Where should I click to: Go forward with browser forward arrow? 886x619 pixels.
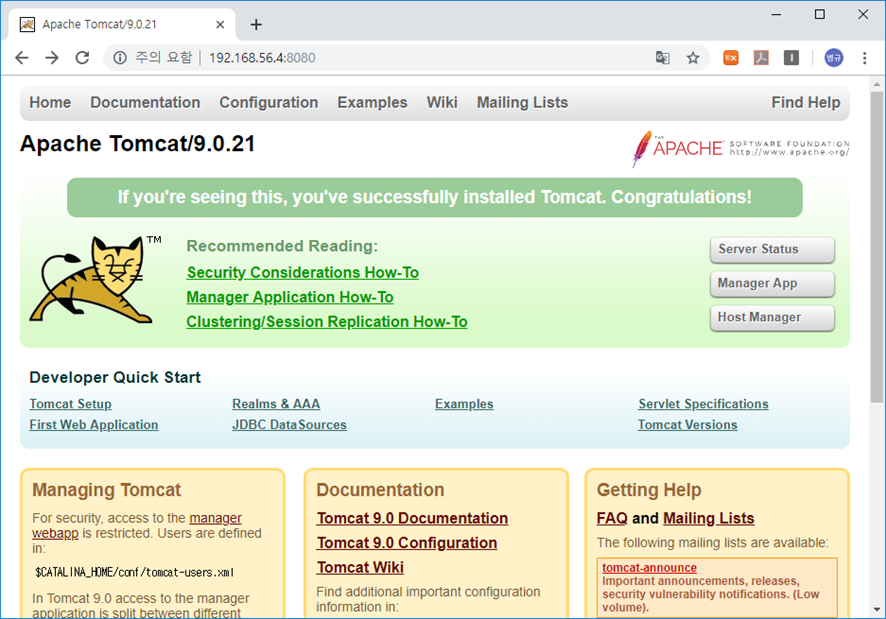click(x=52, y=58)
